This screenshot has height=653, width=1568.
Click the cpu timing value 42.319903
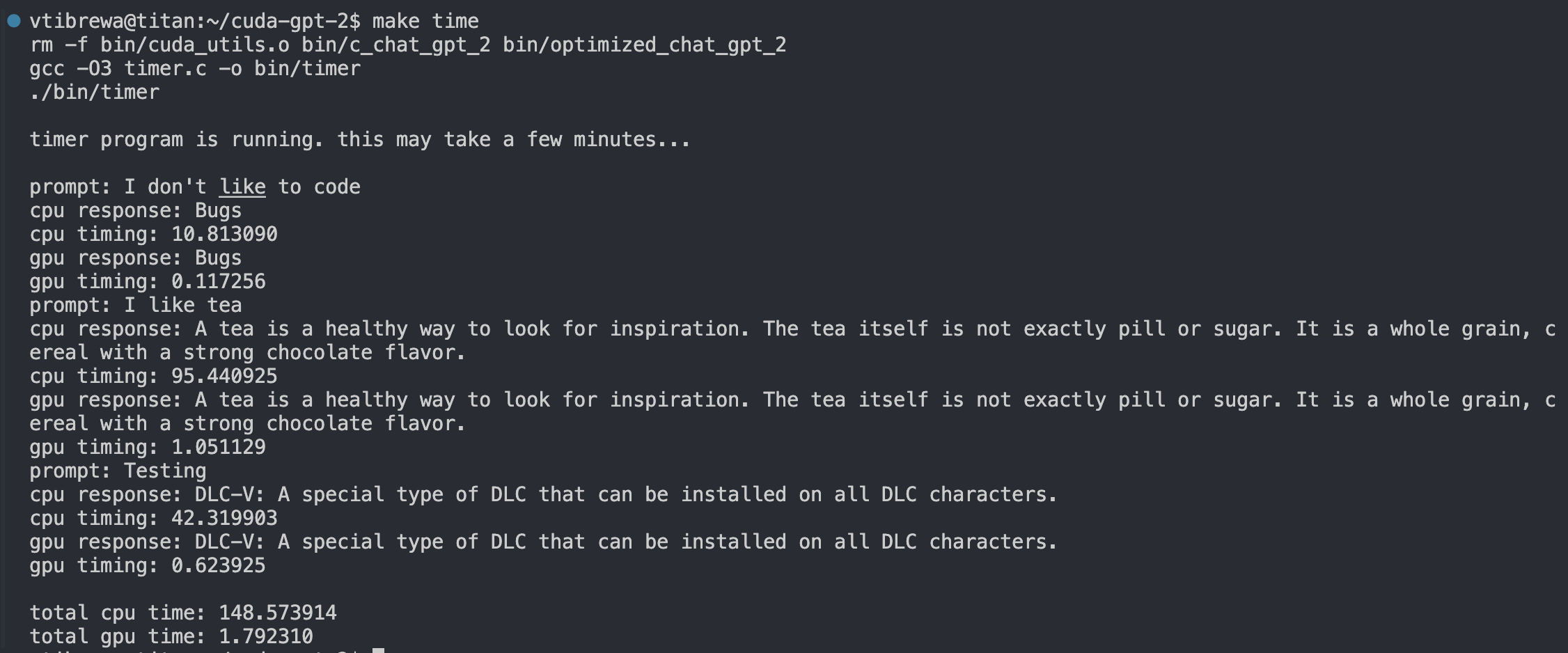[224, 518]
